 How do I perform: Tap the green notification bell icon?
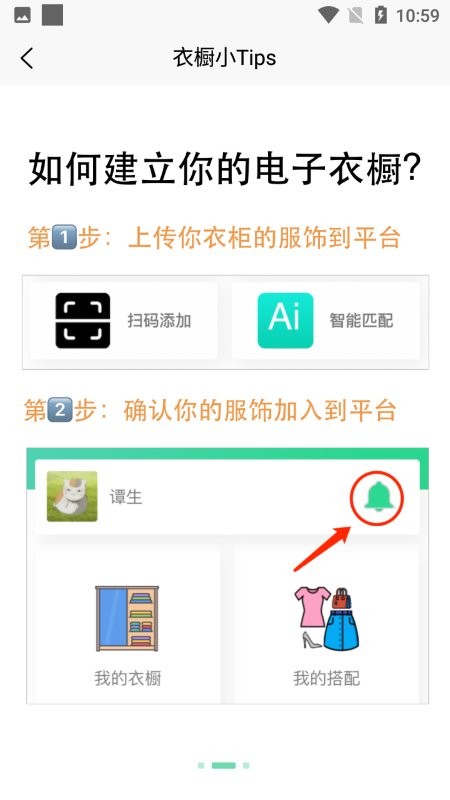tap(378, 497)
